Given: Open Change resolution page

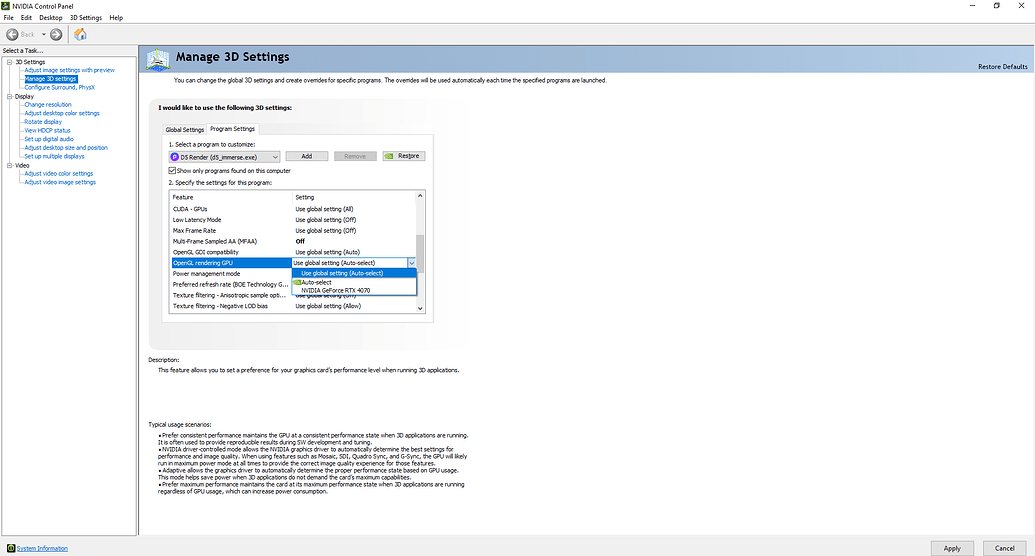Looking at the screenshot, I should (48, 104).
